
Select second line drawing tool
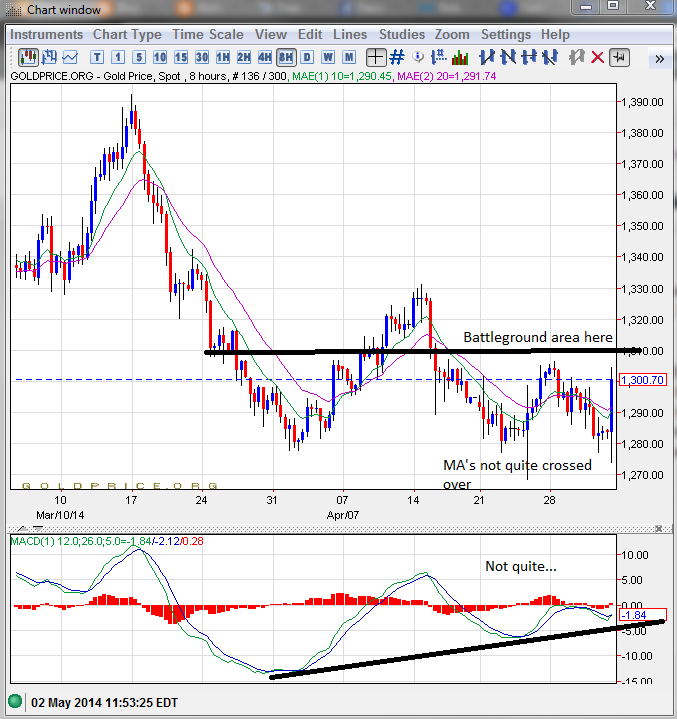click(x=508, y=57)
